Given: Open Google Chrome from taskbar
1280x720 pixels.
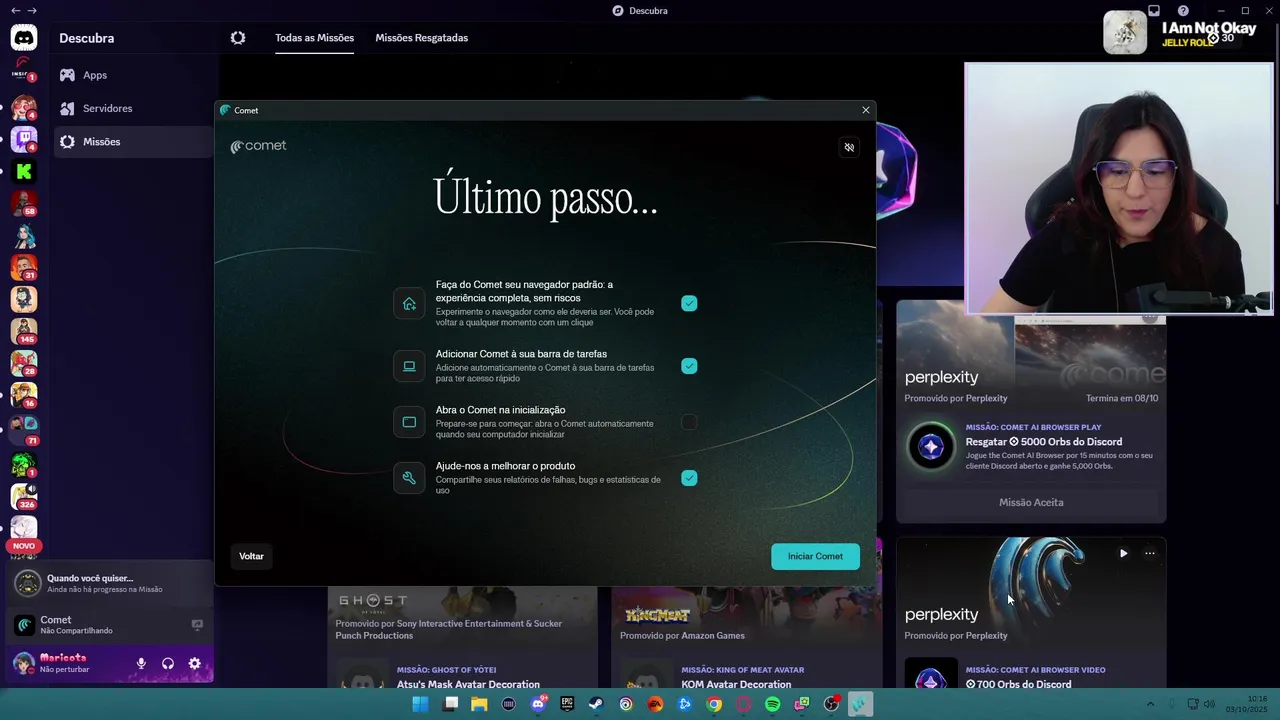Looking at the screenshot, I should [x=714, y=704].
